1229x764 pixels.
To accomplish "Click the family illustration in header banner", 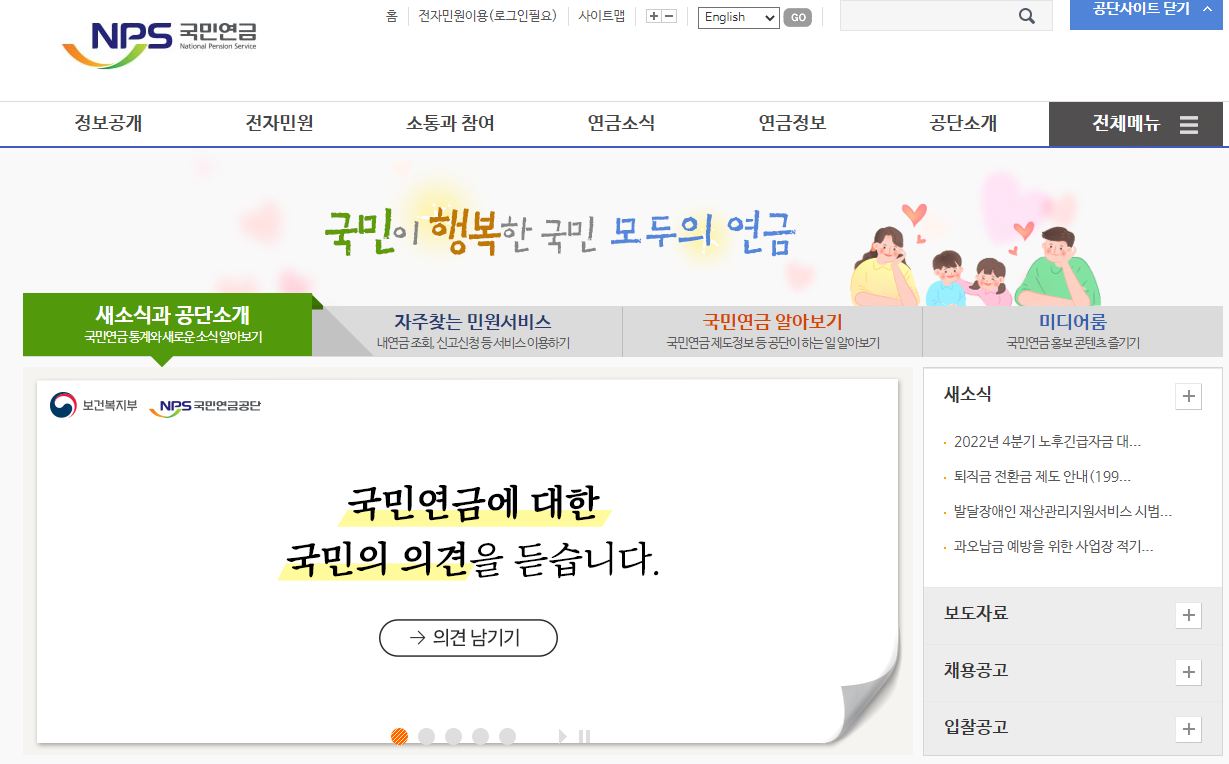I will tap(975, 255).
